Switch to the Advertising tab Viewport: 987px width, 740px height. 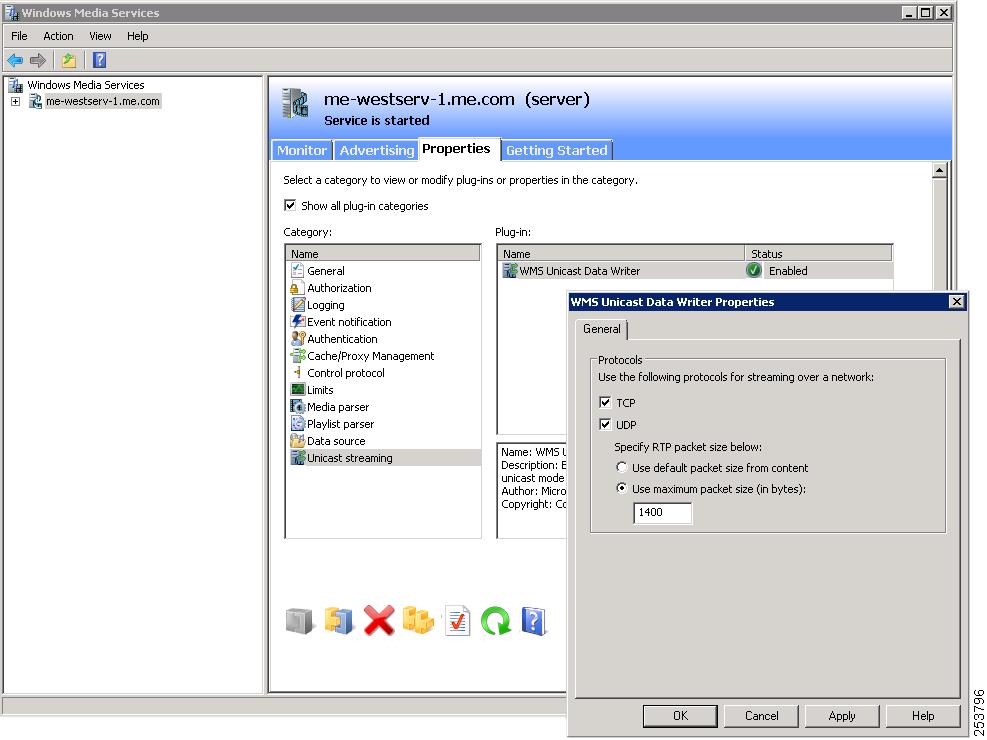point(376,150)
